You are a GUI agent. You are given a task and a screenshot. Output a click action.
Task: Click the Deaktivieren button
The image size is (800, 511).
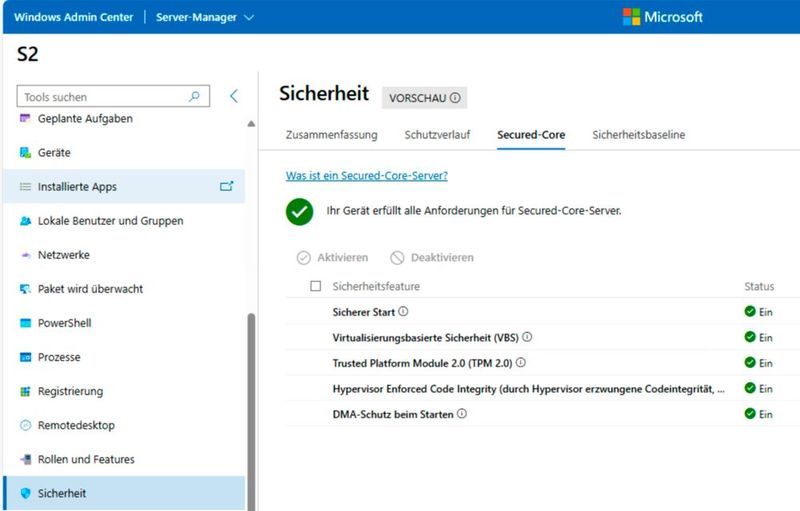click(432, 258)
